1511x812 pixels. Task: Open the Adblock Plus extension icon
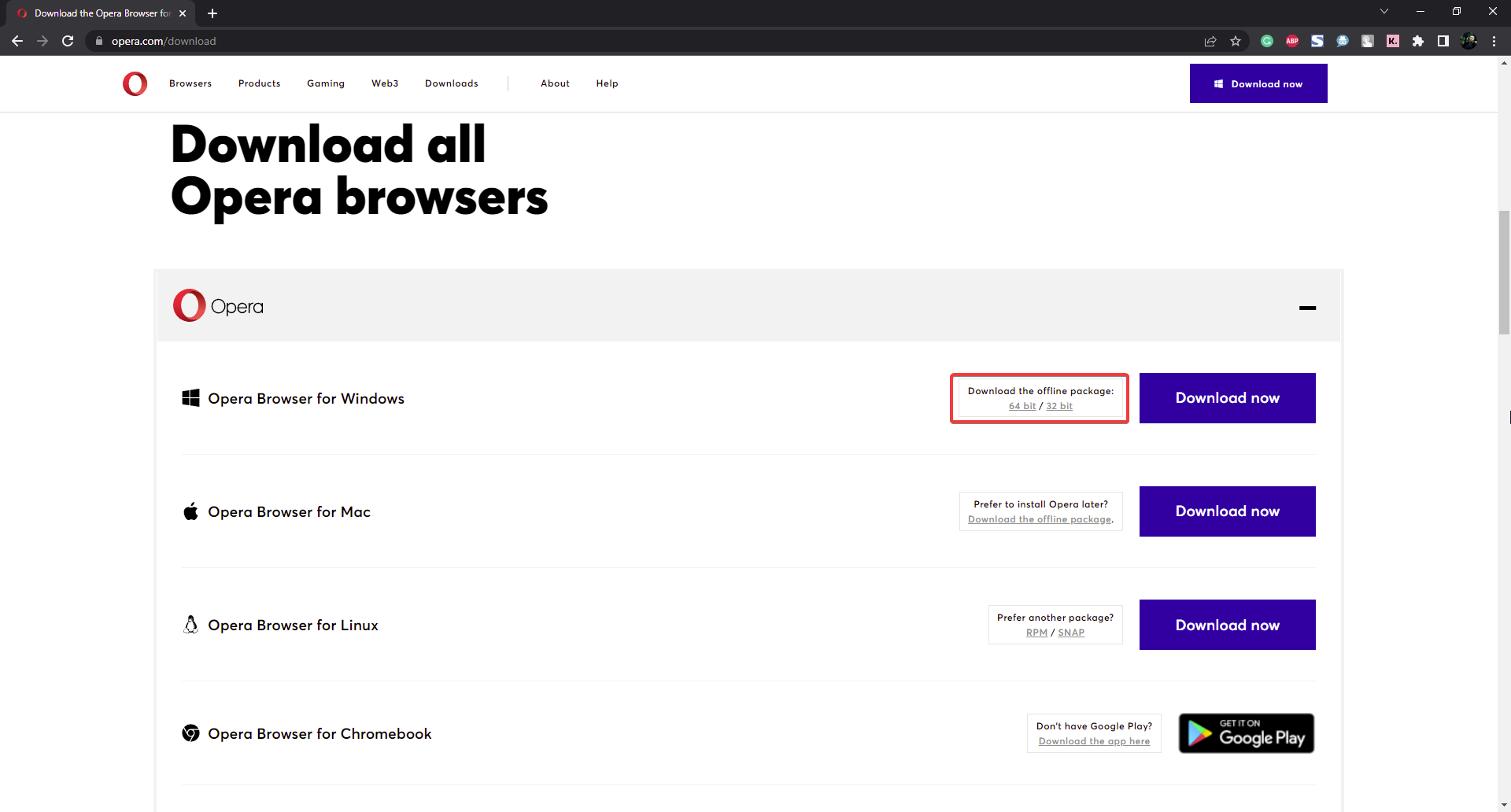[1292, 41]
